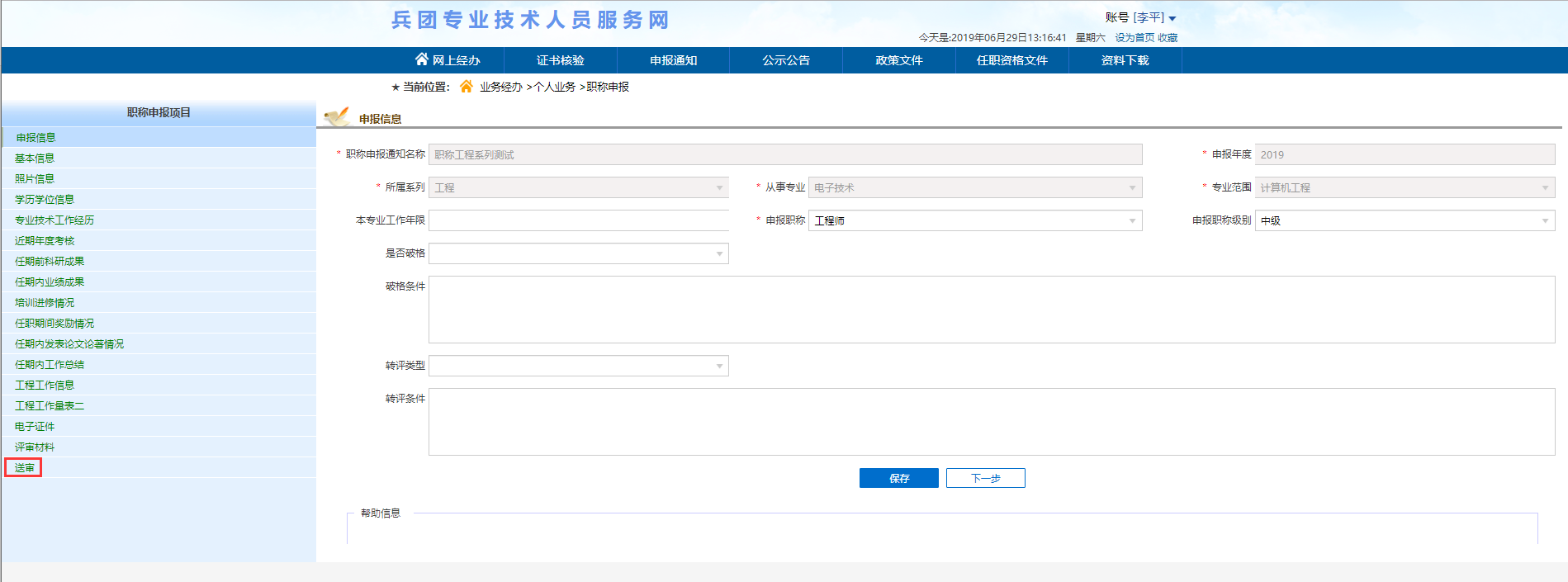Image resolution: width=1568 pixels, height=582 pixels.
Task: Select 送审 in the left sidebar
Action: (x=25, y=468)
